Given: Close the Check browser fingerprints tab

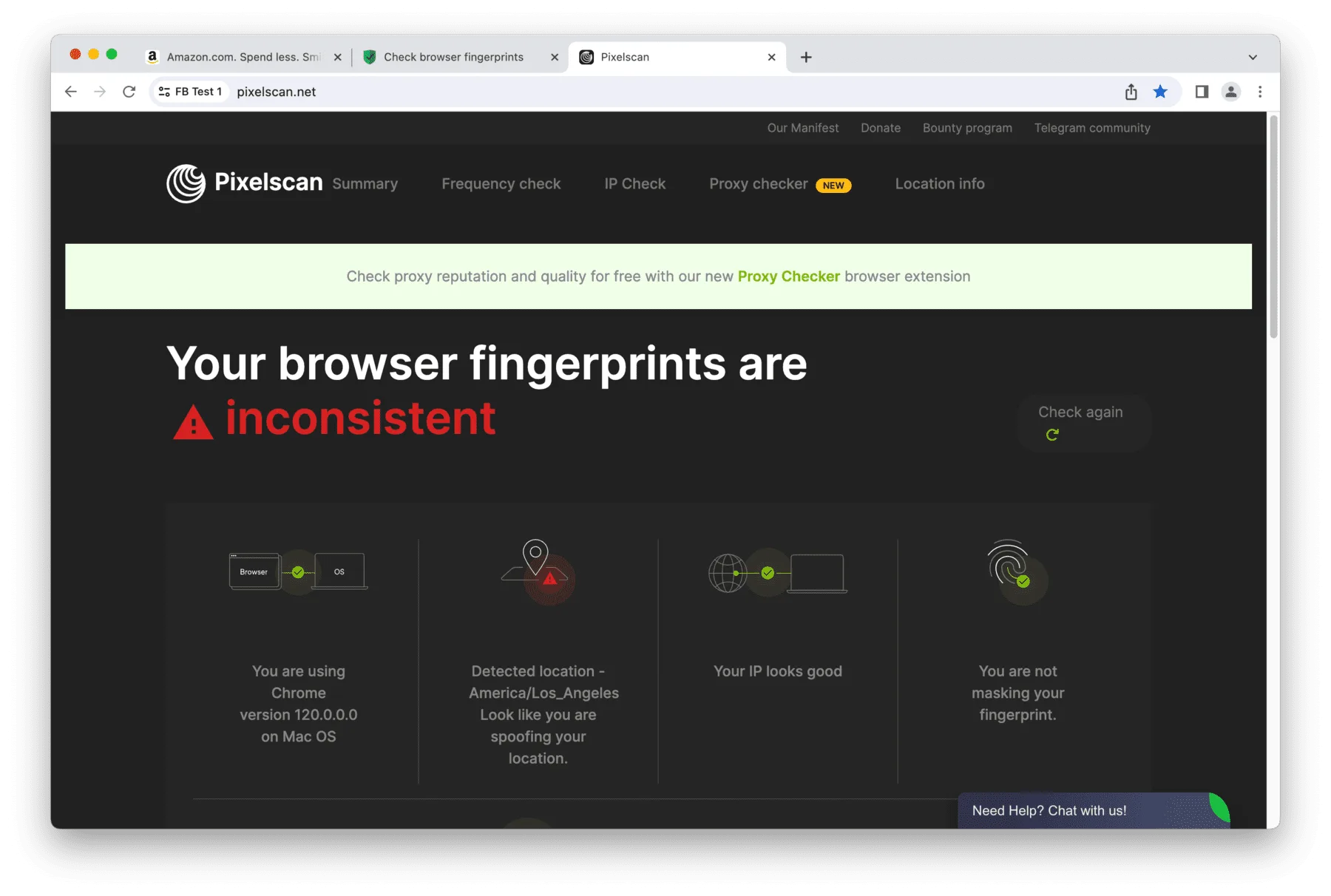Looking at the screenshot, I should pos(555,57).
